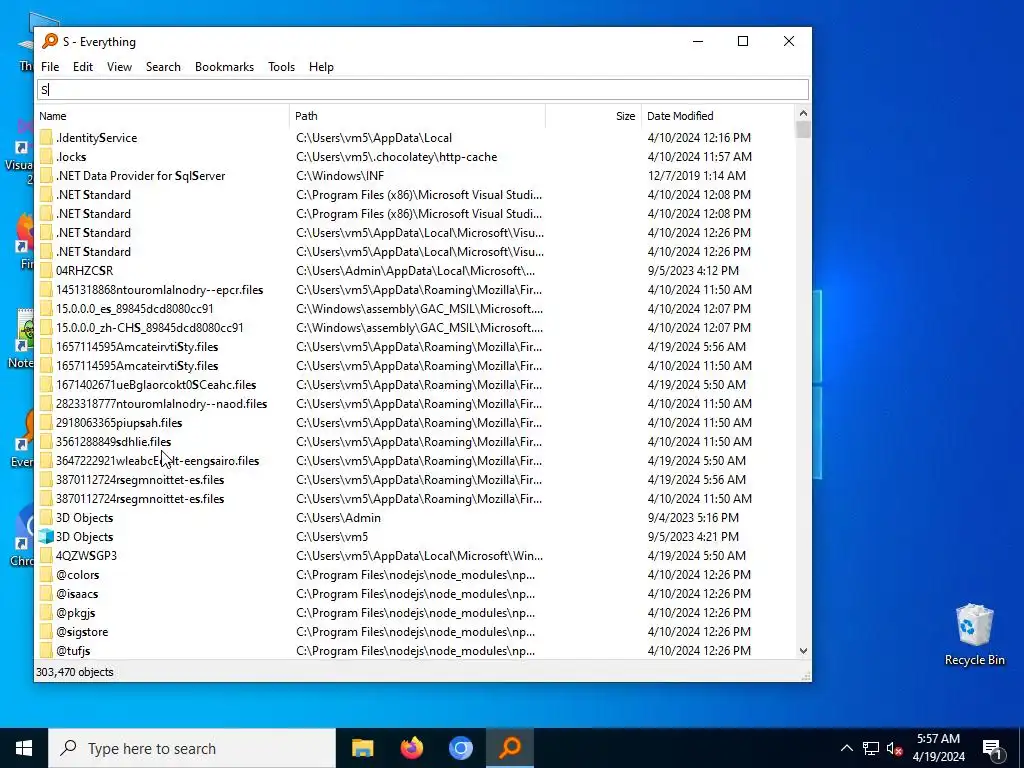Minimize the Everything window
Viewport: 1024px width, 768px height.
(x=698, y=41)
